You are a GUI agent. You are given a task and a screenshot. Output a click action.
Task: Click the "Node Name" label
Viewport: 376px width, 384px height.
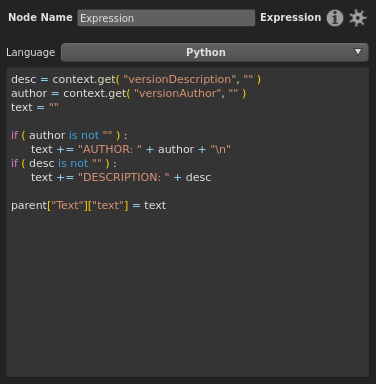40,17
